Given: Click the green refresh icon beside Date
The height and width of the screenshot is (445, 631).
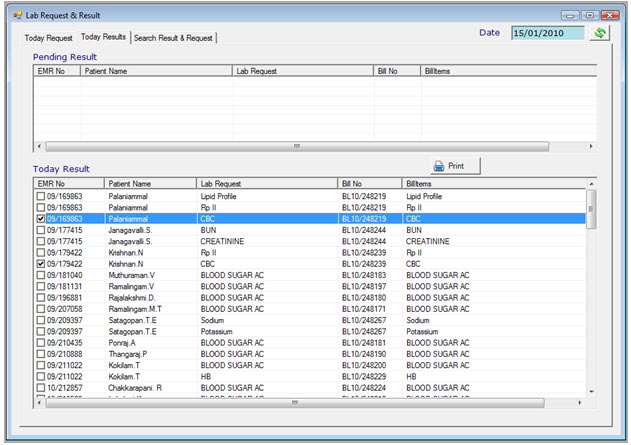Looking at the screenshot, I should (600, 33).
